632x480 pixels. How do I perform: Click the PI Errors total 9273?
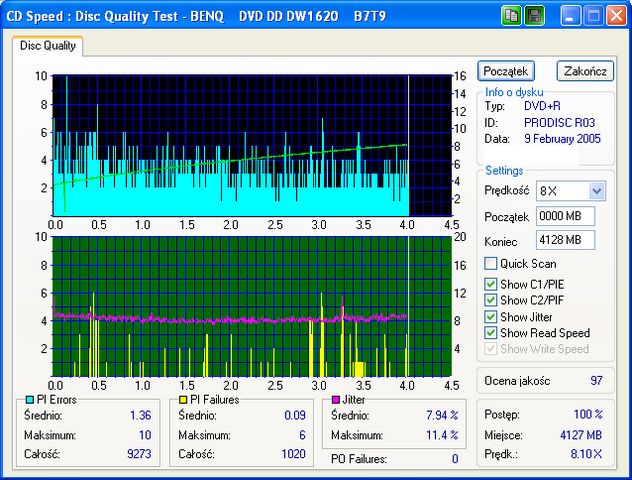[x=139, y=454]
